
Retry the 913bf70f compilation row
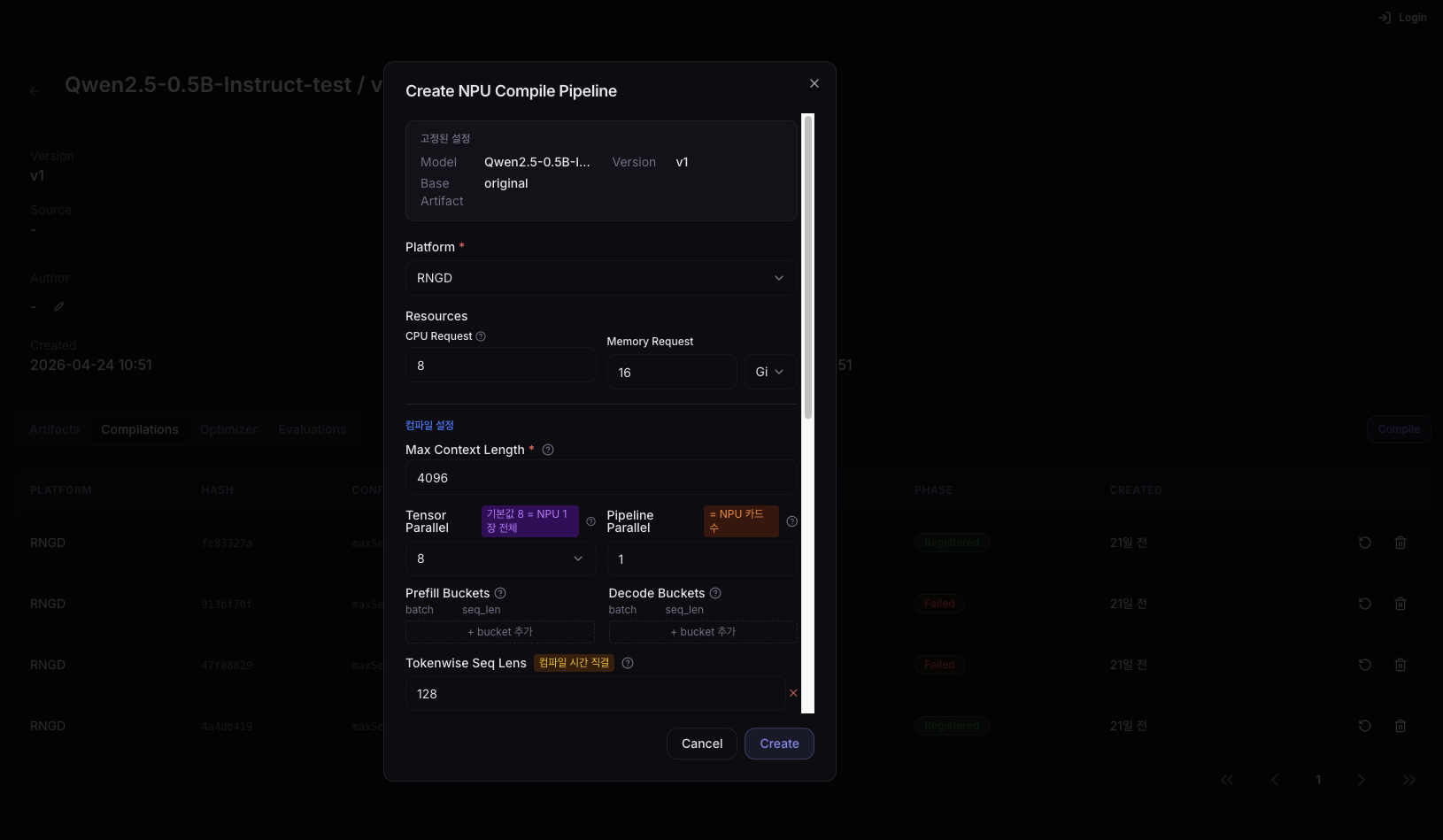(1365, 604)
